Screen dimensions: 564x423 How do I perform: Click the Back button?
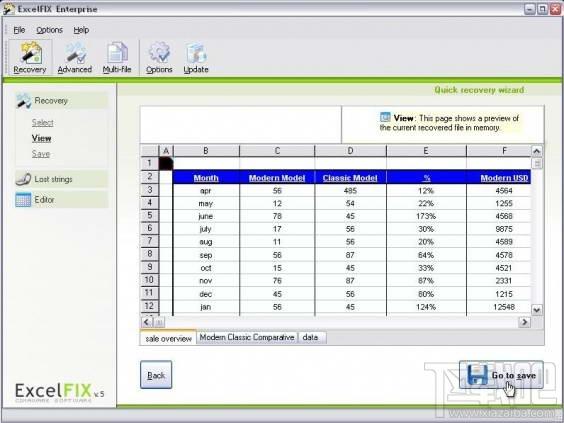156,375
